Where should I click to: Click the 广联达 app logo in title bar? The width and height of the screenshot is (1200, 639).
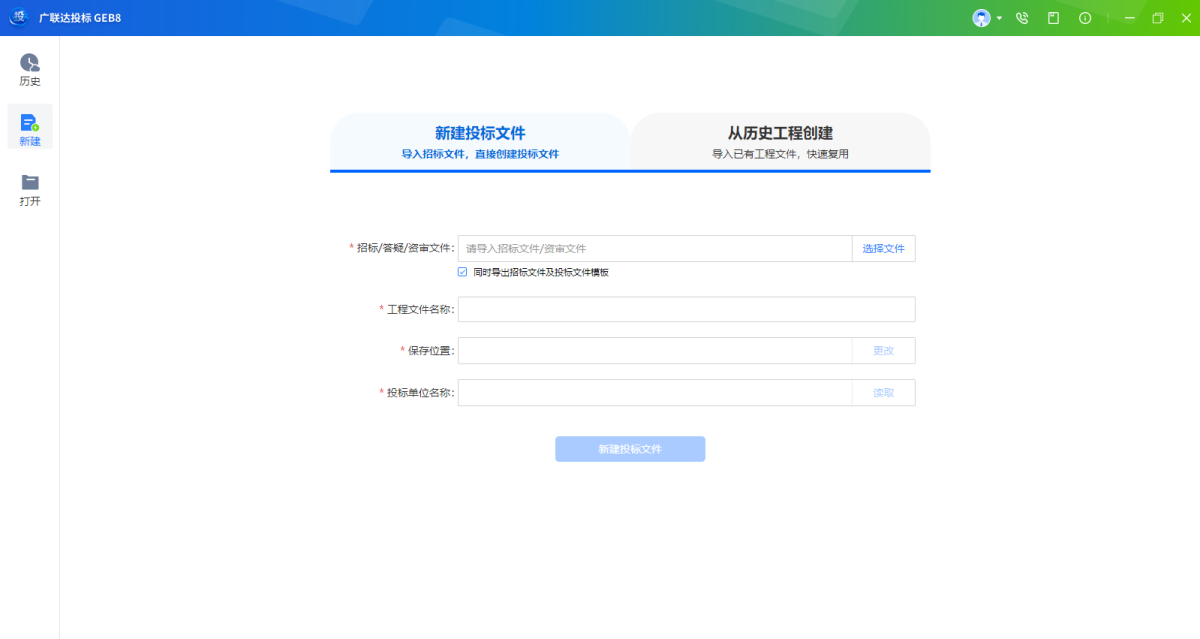(18, 18)
